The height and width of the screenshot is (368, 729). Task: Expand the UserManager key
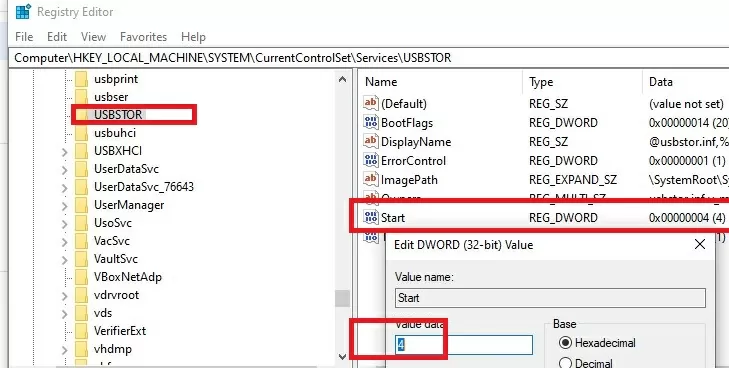(64, 205)
